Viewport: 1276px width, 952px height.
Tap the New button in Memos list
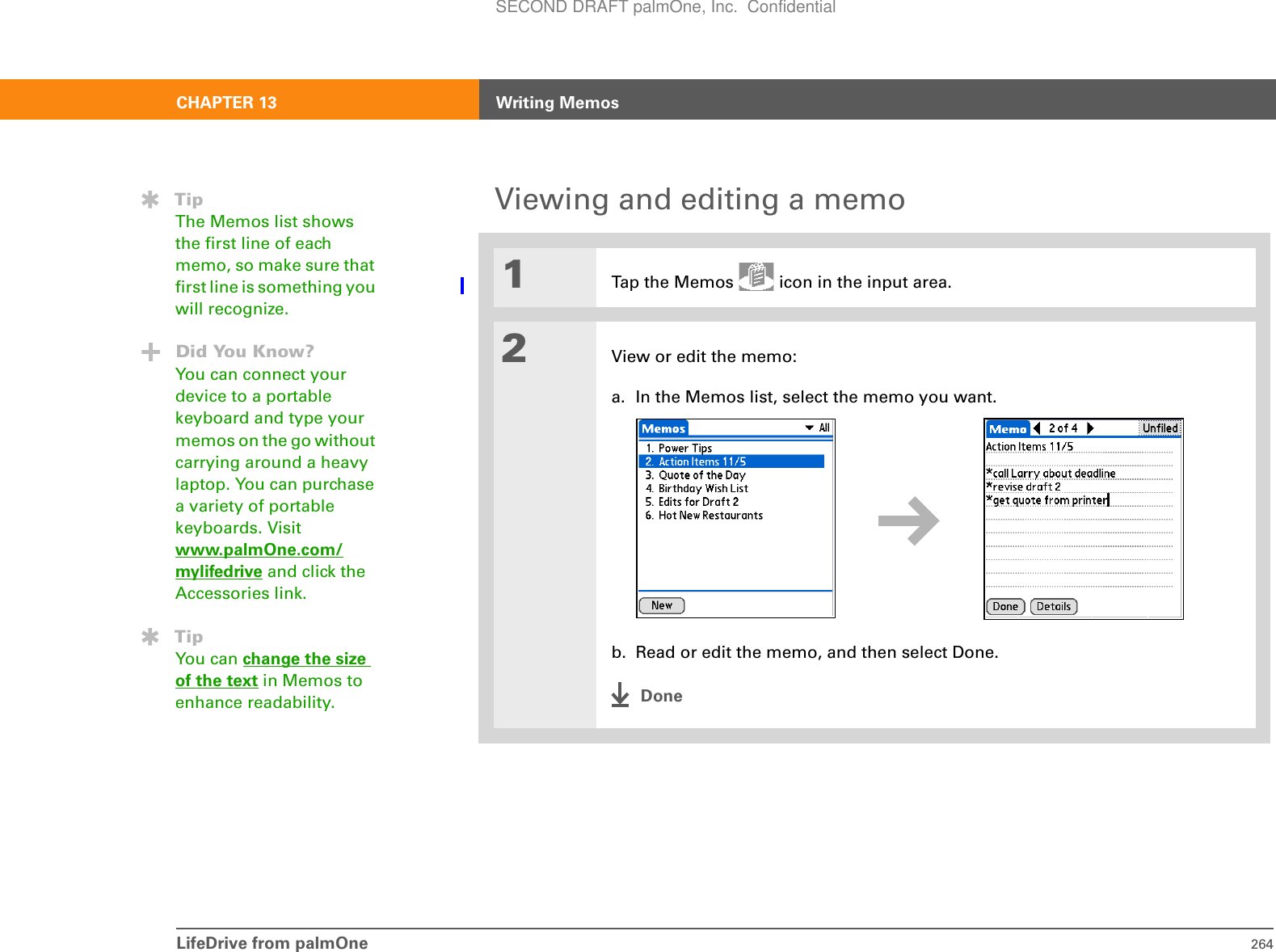[x=662, y=605]
